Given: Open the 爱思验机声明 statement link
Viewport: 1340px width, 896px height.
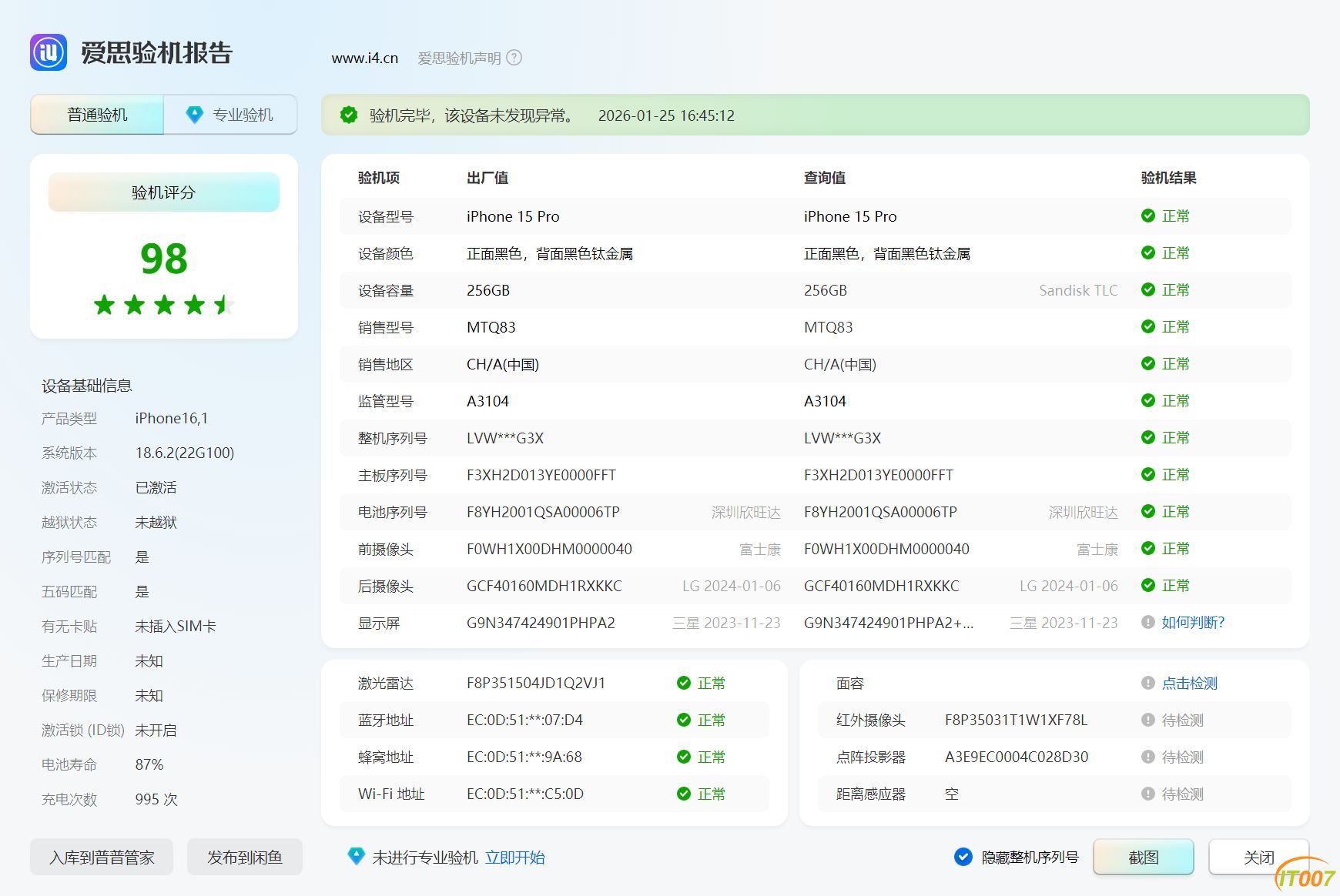Looking at the screenshot, I should [459, 58].
